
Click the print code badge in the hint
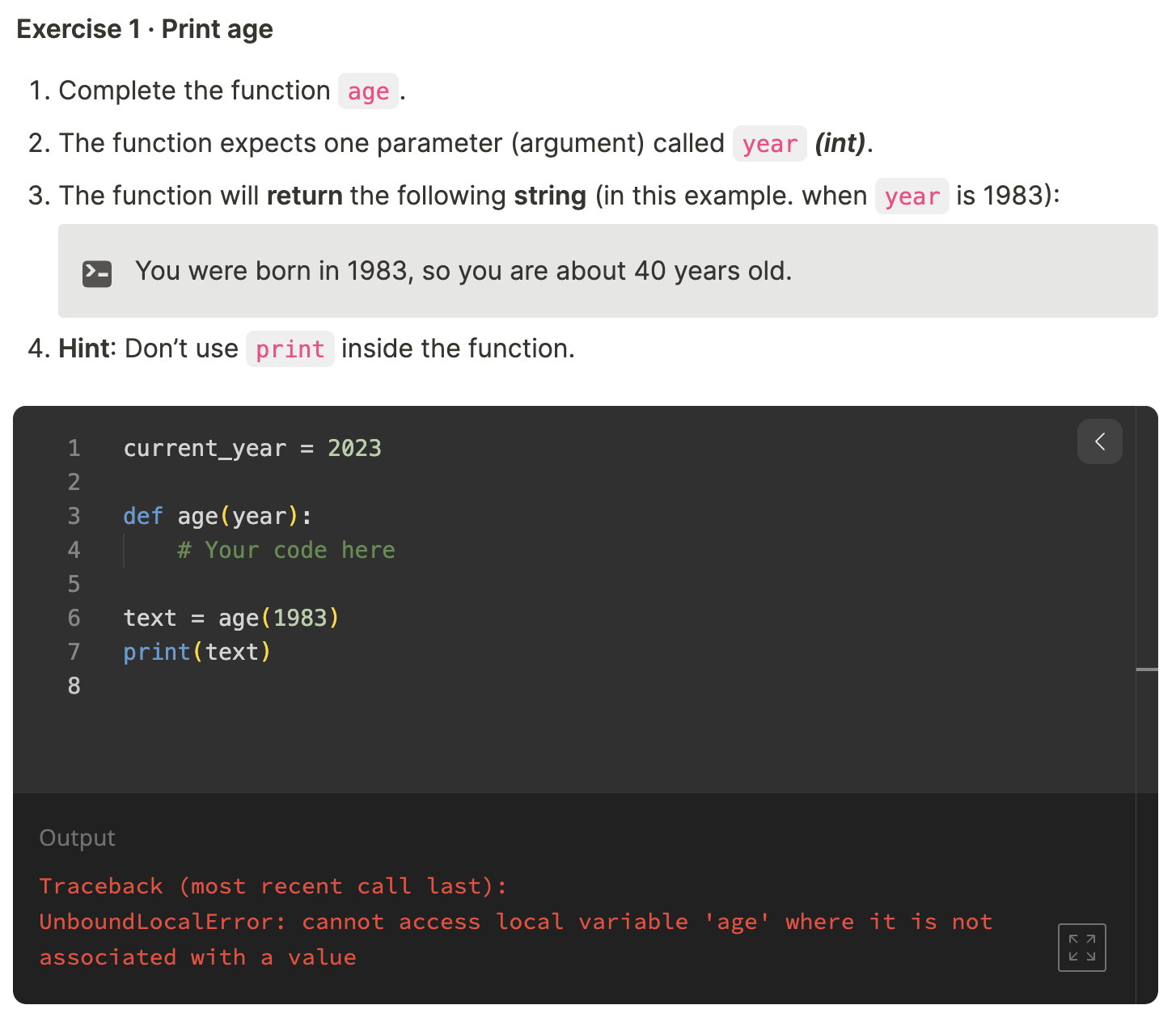tap(290, 349)
